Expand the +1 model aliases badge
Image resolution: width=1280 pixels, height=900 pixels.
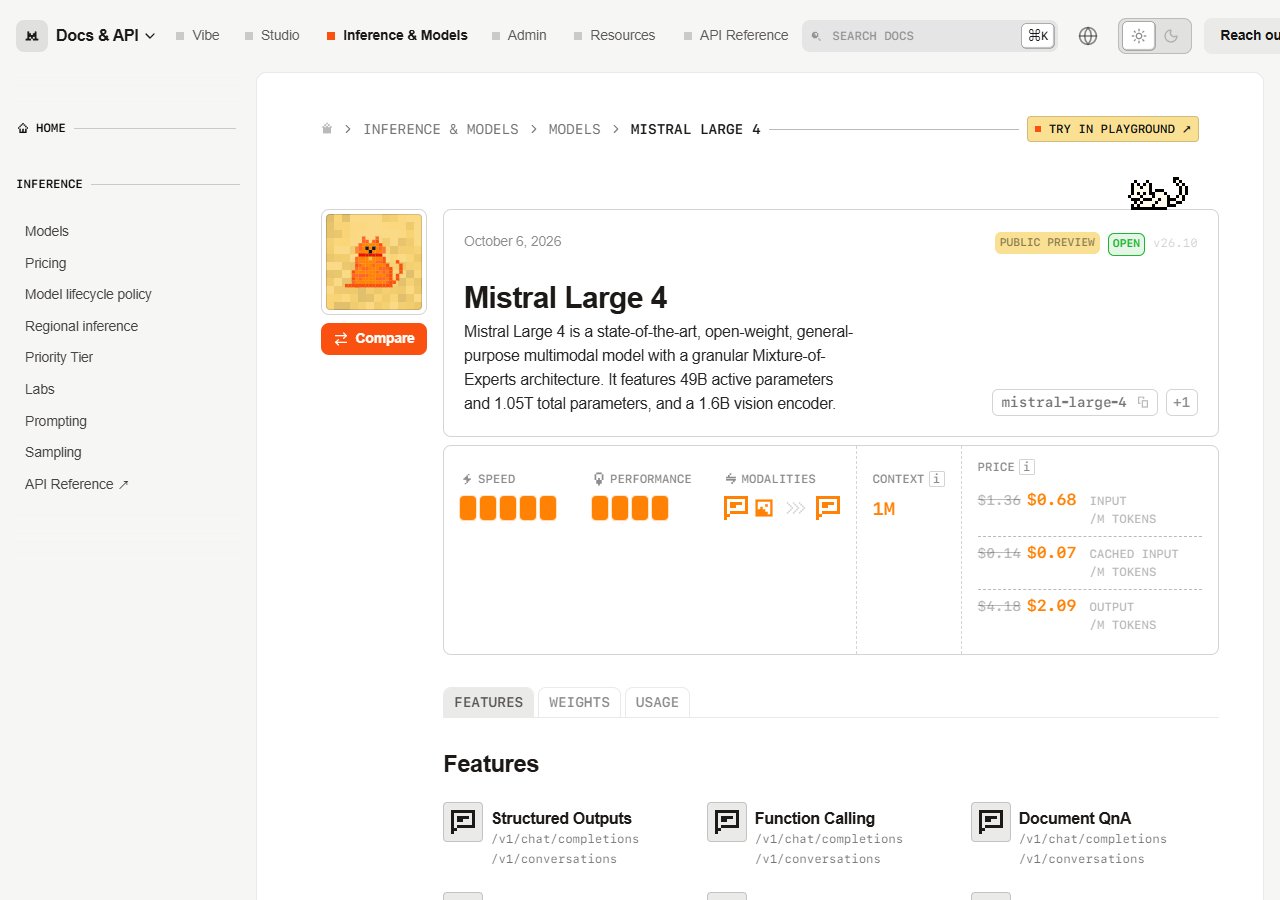click(1182, 403)
